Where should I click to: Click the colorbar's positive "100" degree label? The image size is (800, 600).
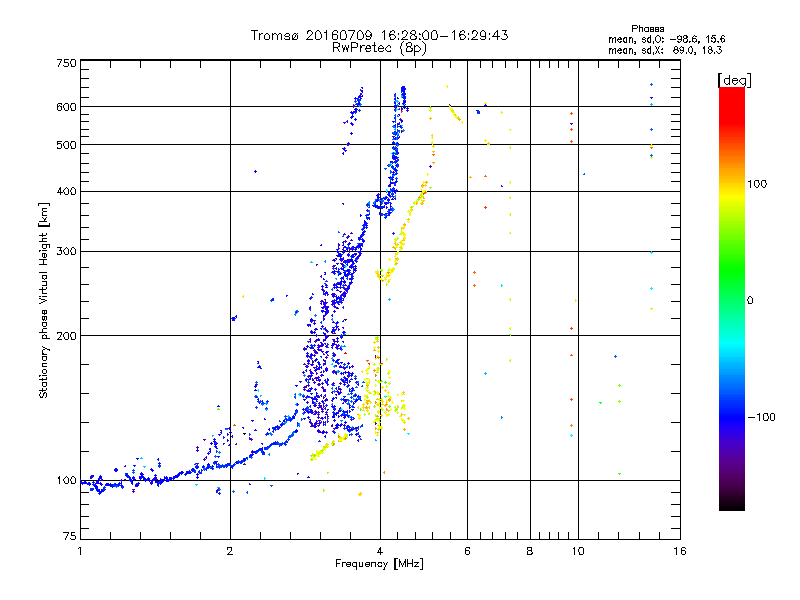point(757,184)
